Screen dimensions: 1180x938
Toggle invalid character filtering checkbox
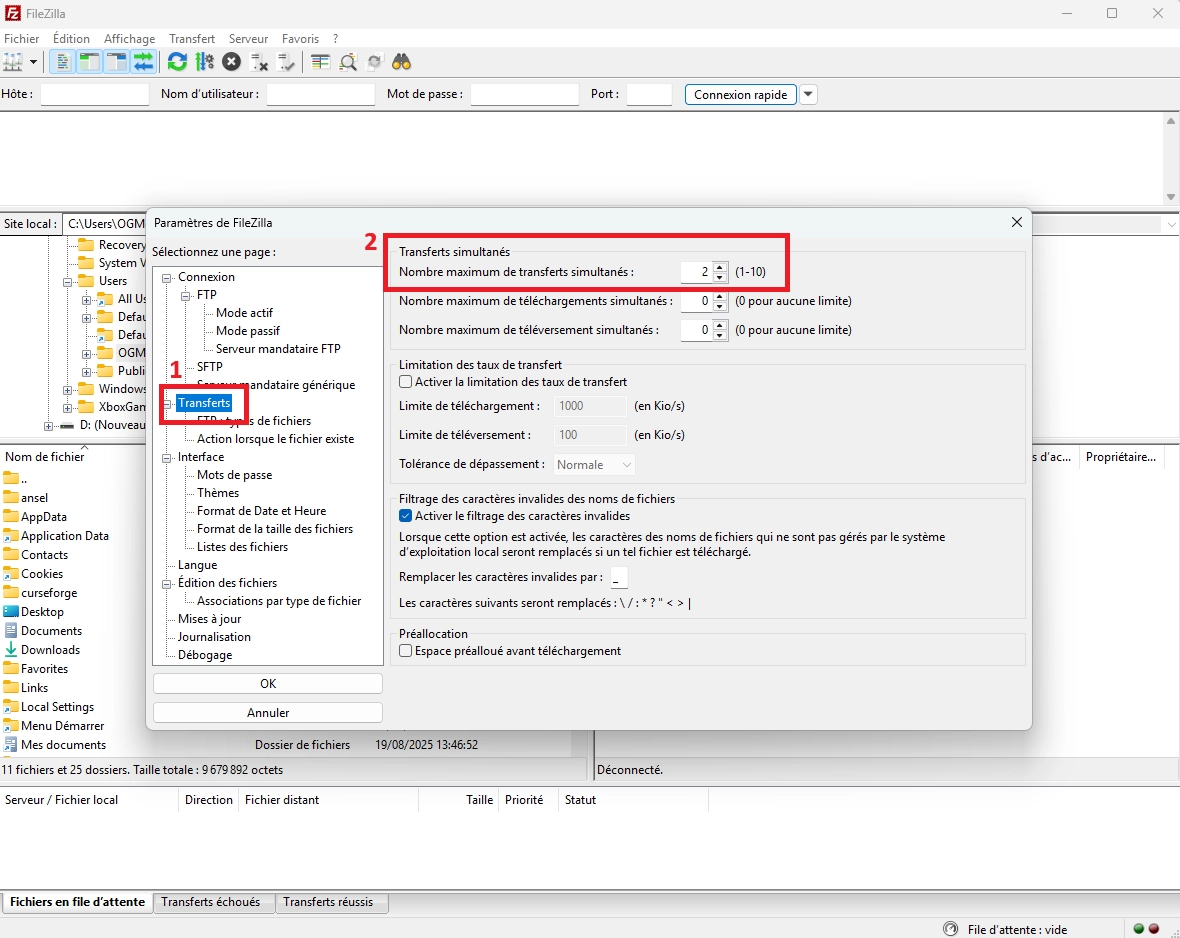click(x=406, y=516)
